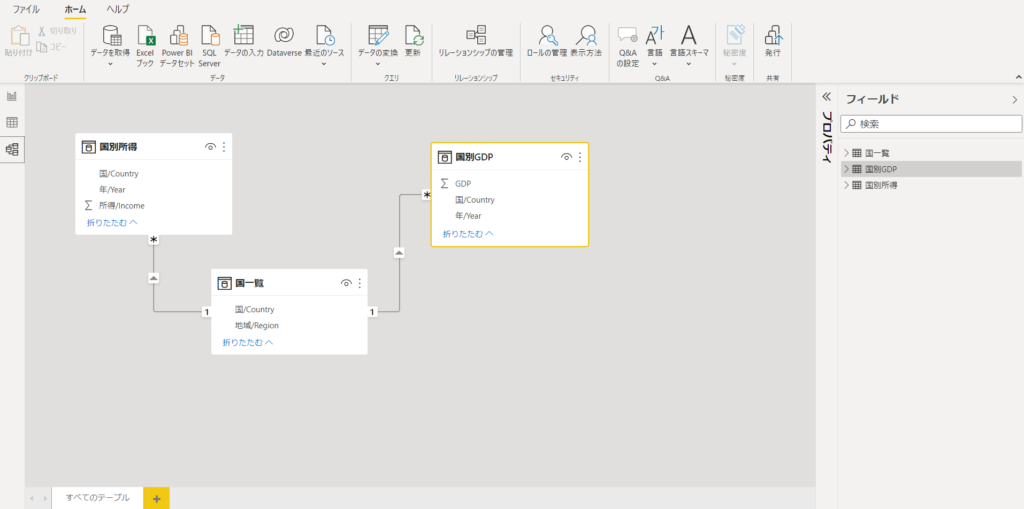Click the relationship arrow near 国別GDP
This screenshot has height=509, width=1024.
[x=399, y=252]
